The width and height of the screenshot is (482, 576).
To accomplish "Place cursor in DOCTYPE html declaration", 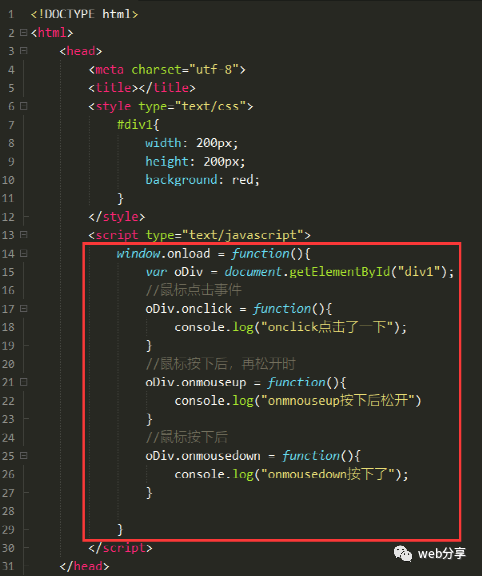I will point(84,14).
